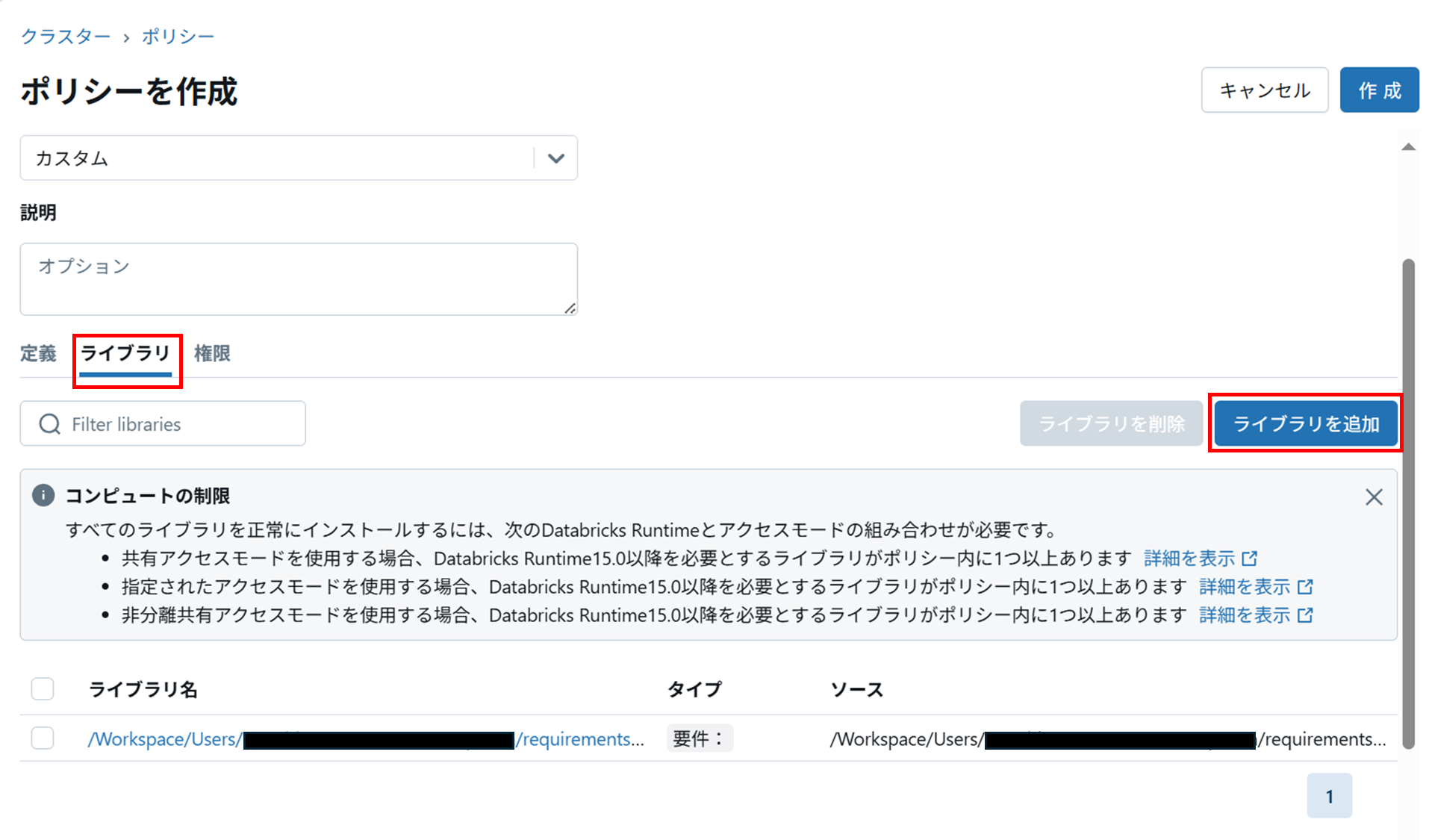Click the ライブラリを追加 button
The width and height of the screenshot is (1429, 840).
coord(1306,423)
